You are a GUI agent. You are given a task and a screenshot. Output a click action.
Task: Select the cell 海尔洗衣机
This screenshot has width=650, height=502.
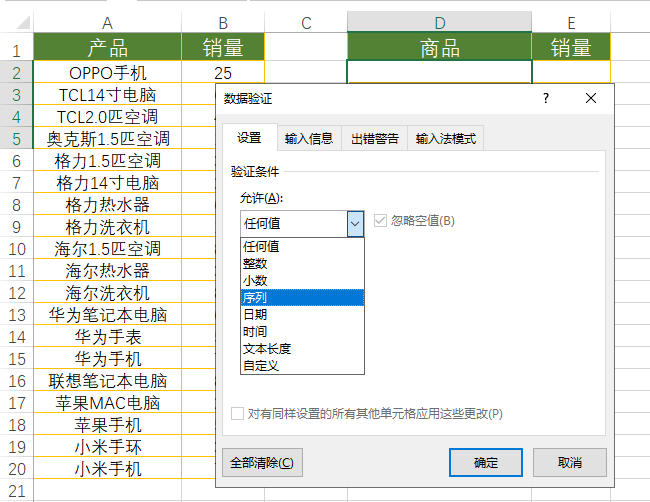tap(107, 293)
